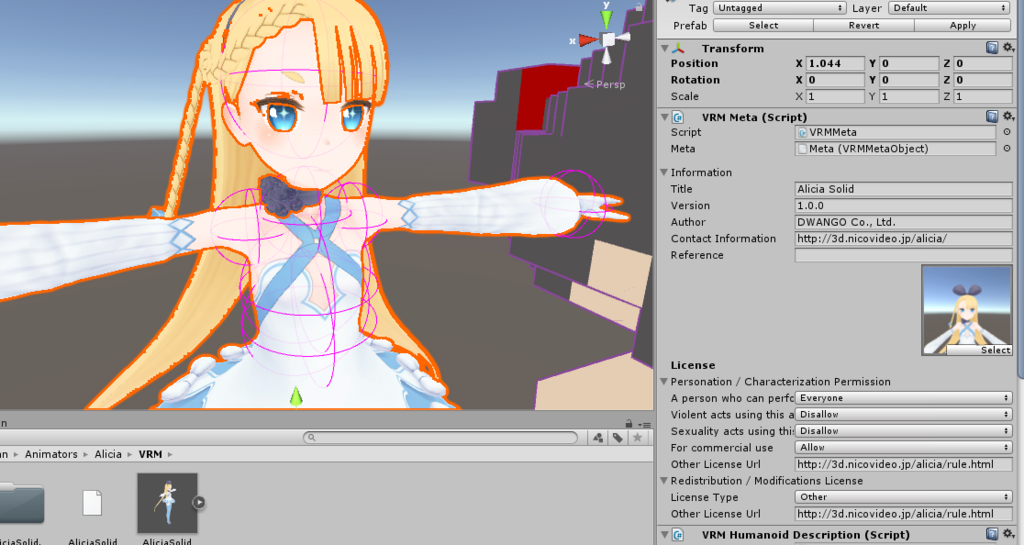Viewport: 1024px width, 545px height.
Task: Select the AliciaSolid folder asset
Action: point(22,504)
